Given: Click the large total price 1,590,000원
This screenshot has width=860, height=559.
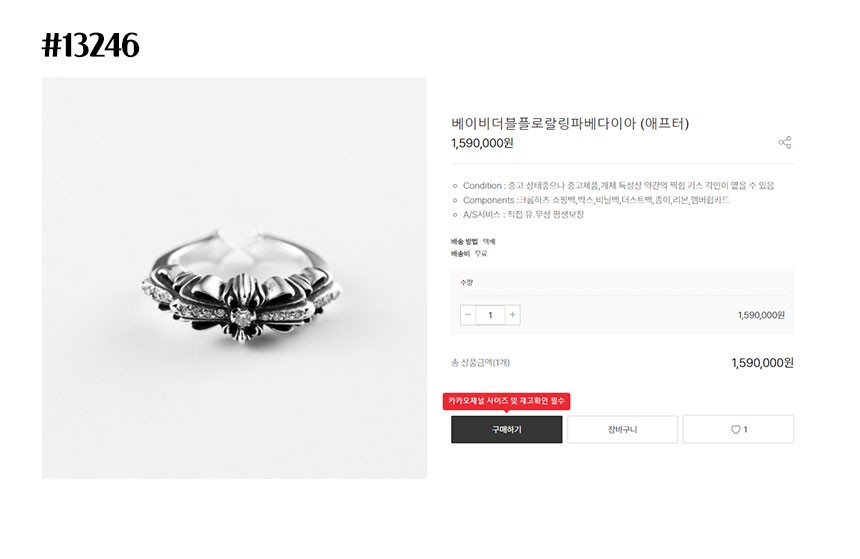Looking at the screenshot, I should (762, 362).
